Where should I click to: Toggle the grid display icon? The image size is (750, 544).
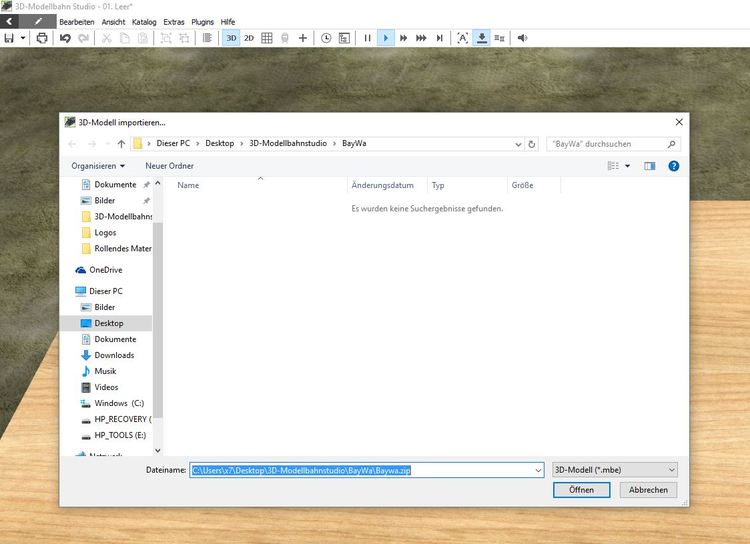[x=267, y=38]
